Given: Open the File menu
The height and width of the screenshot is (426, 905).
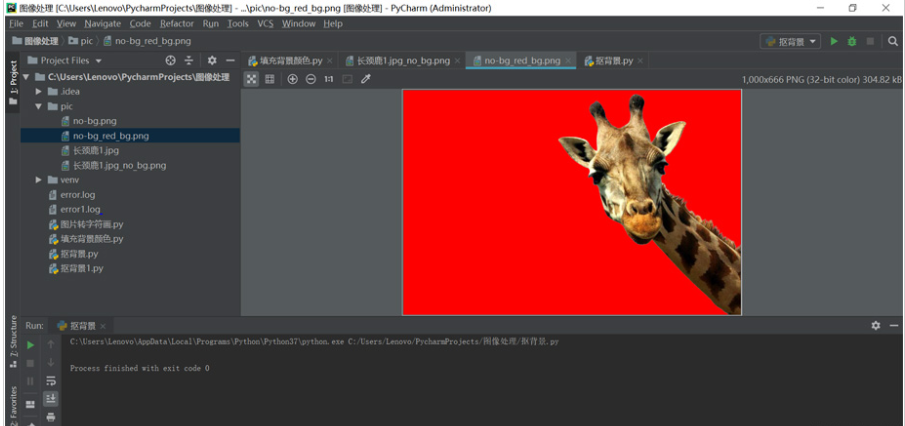Looking at the screenshot, I should click(16, 24).
